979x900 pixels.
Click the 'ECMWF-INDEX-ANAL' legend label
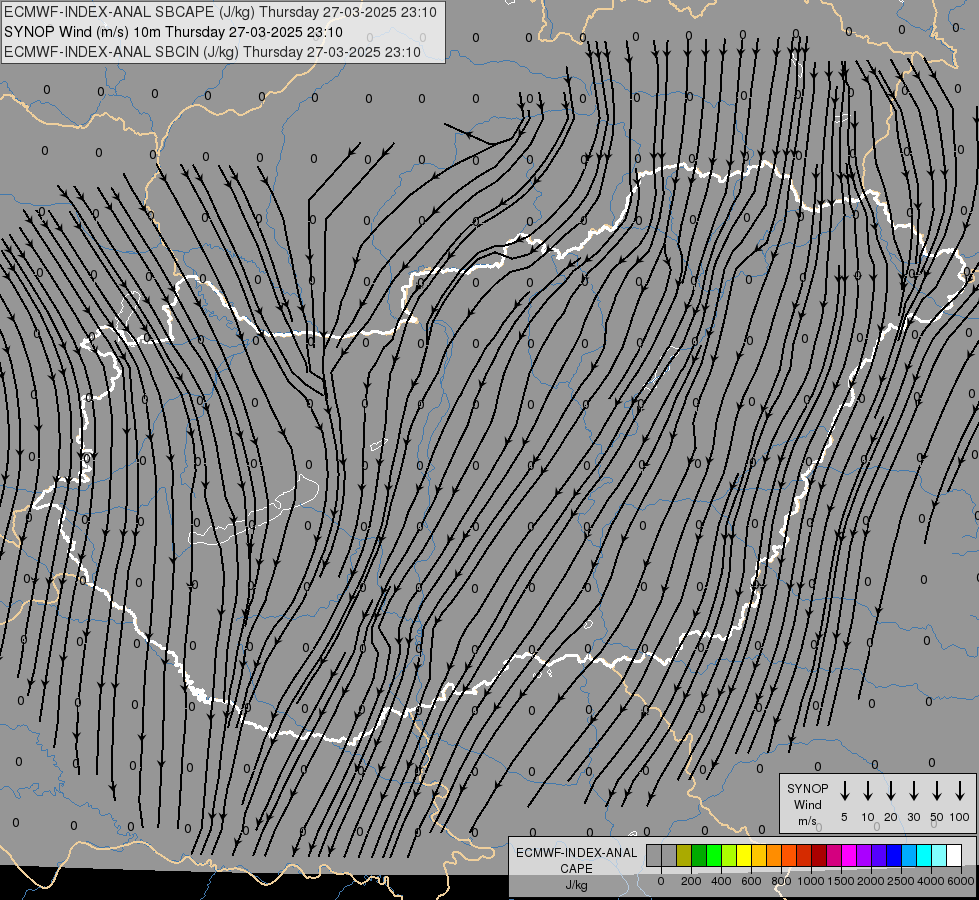(576, 853)
